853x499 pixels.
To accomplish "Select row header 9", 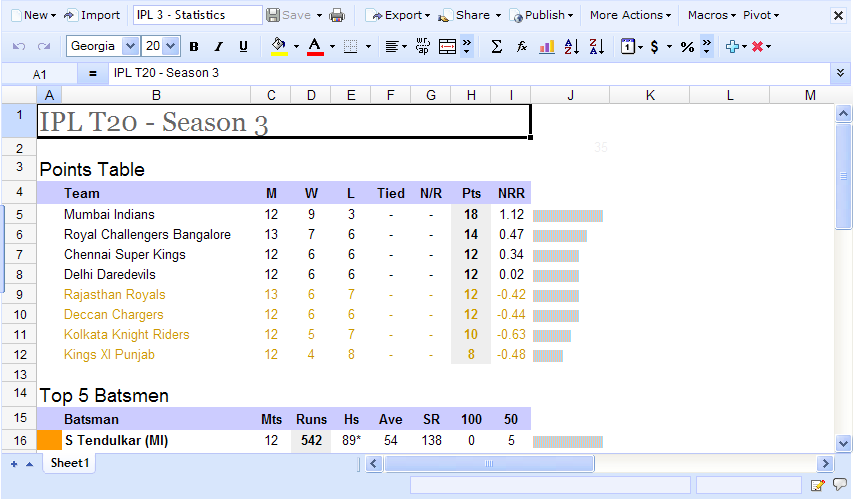I will (20, 295).
